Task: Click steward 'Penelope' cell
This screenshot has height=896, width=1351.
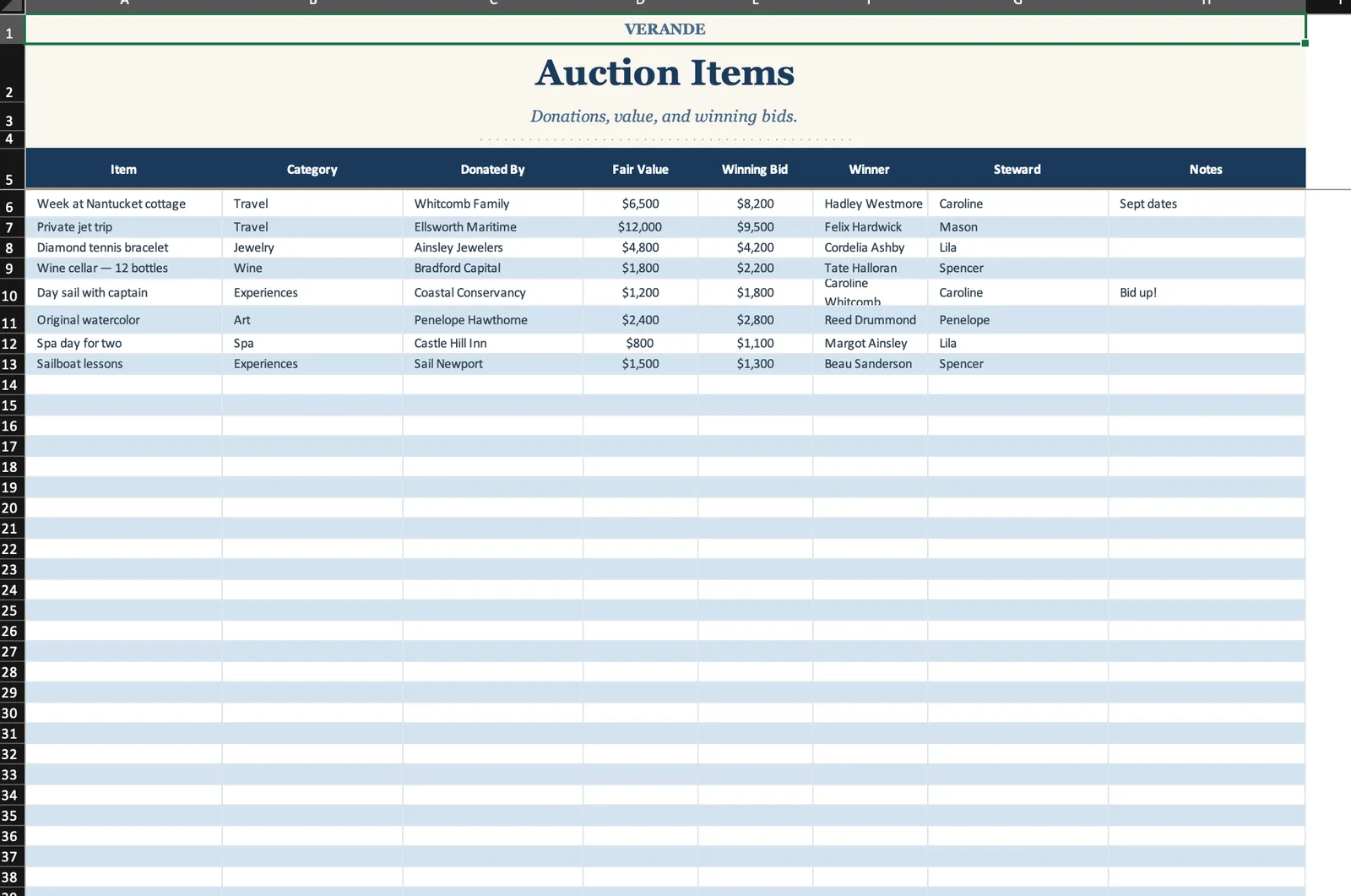Action: tap(1017, 320)
